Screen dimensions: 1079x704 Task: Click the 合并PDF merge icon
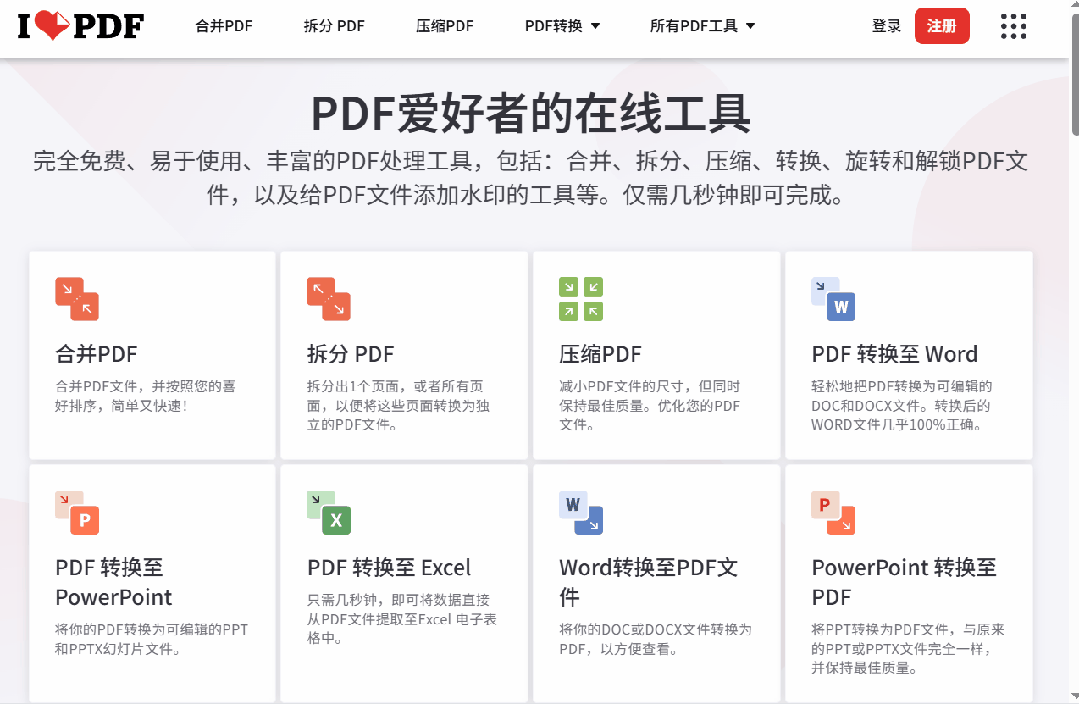(77, 299)
